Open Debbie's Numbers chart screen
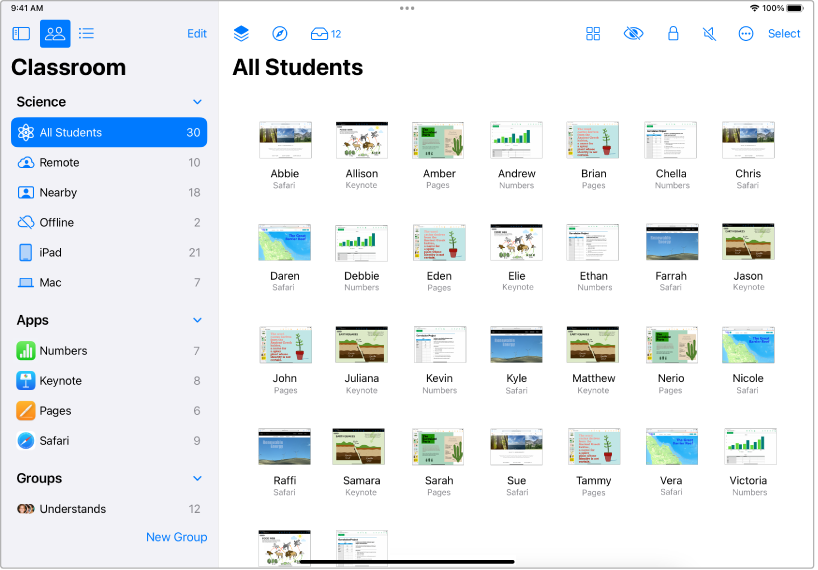Image resolution: width=818 pixels, height=570 pixels. (x=362, y=242)
